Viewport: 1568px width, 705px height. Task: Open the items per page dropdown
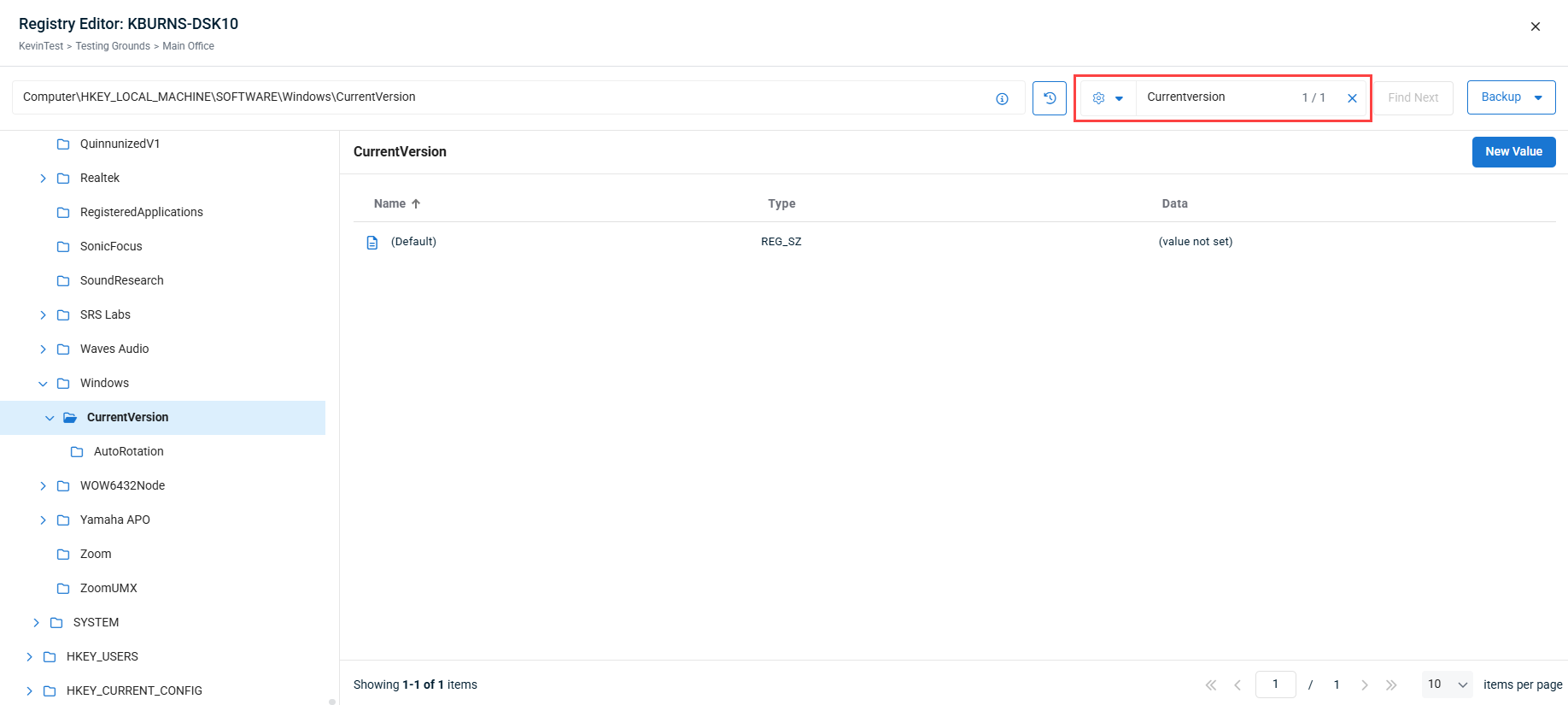click(1447, 684)
